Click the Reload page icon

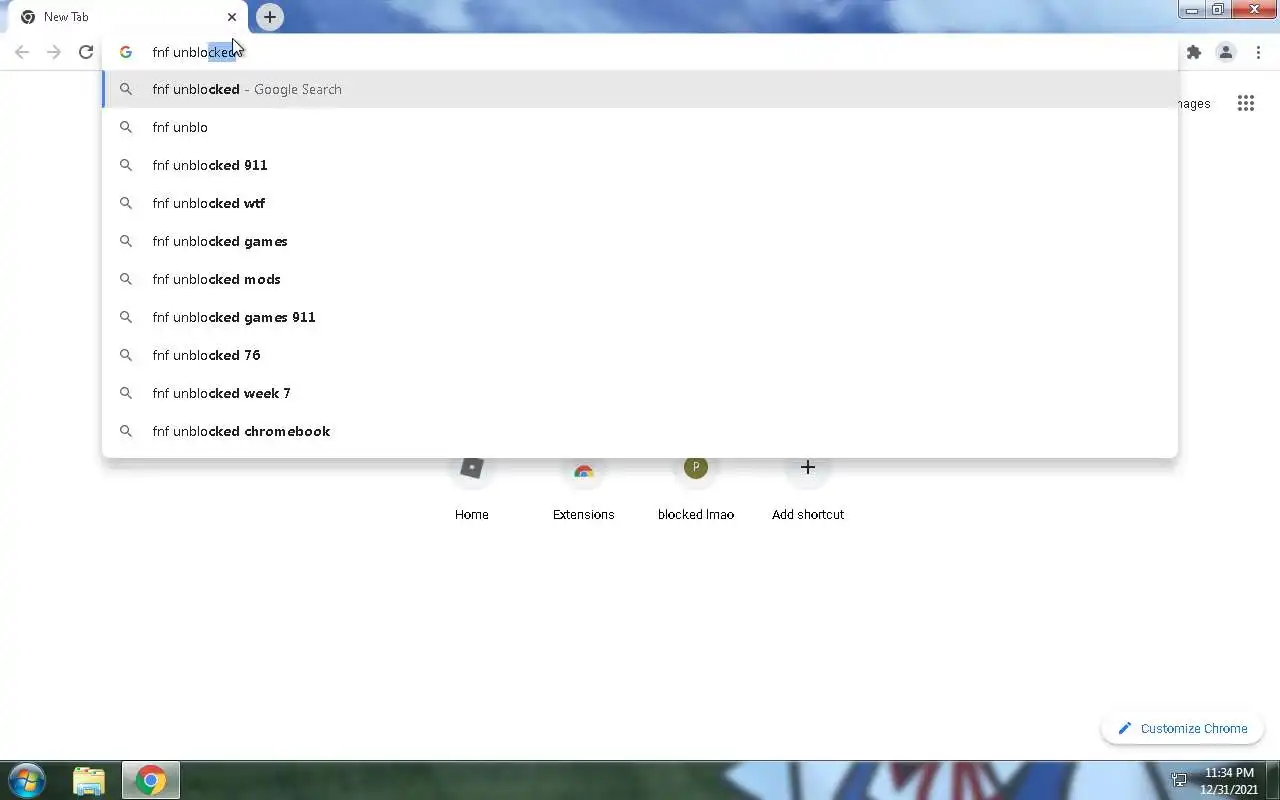(x=86, y=52)
